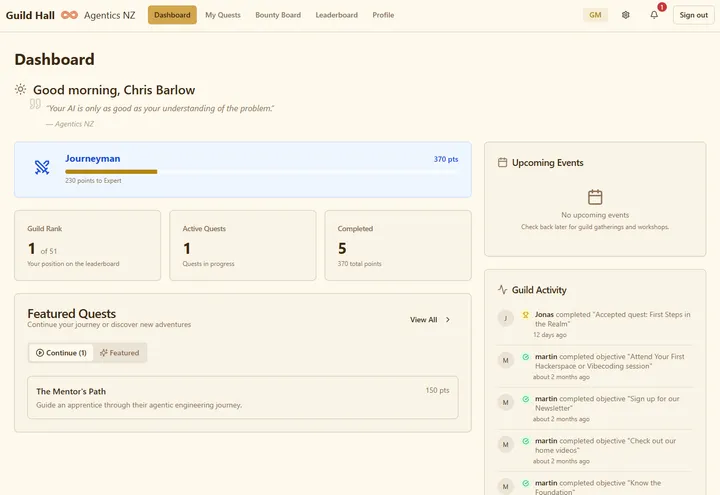
Task: Click the J avatar for Jonas
Action: (506, 318)
